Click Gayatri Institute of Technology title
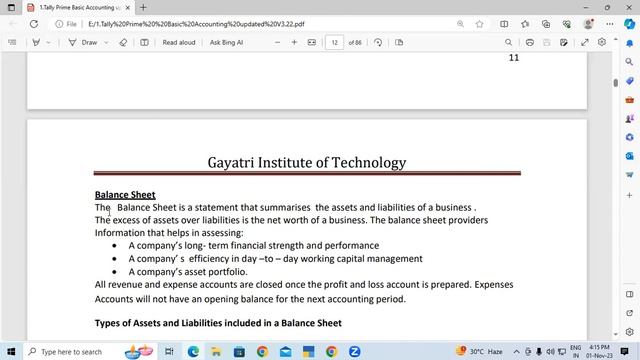This screenshot has height=360, width=640. pyautogui.click(x=307, y=162)
